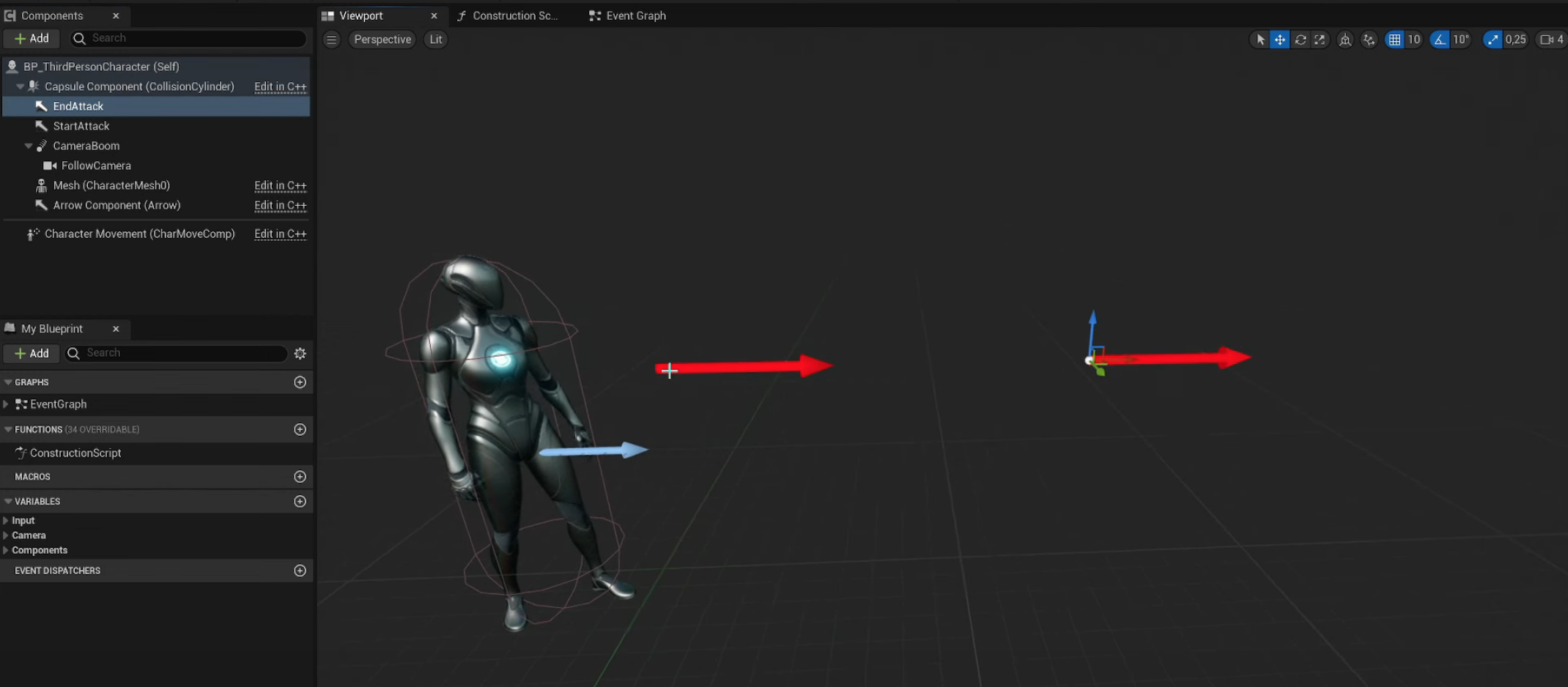This screenshot has height=687, width=1568.
Task: Add a new event dispatcher with plus icon
Action: (300, 571)
